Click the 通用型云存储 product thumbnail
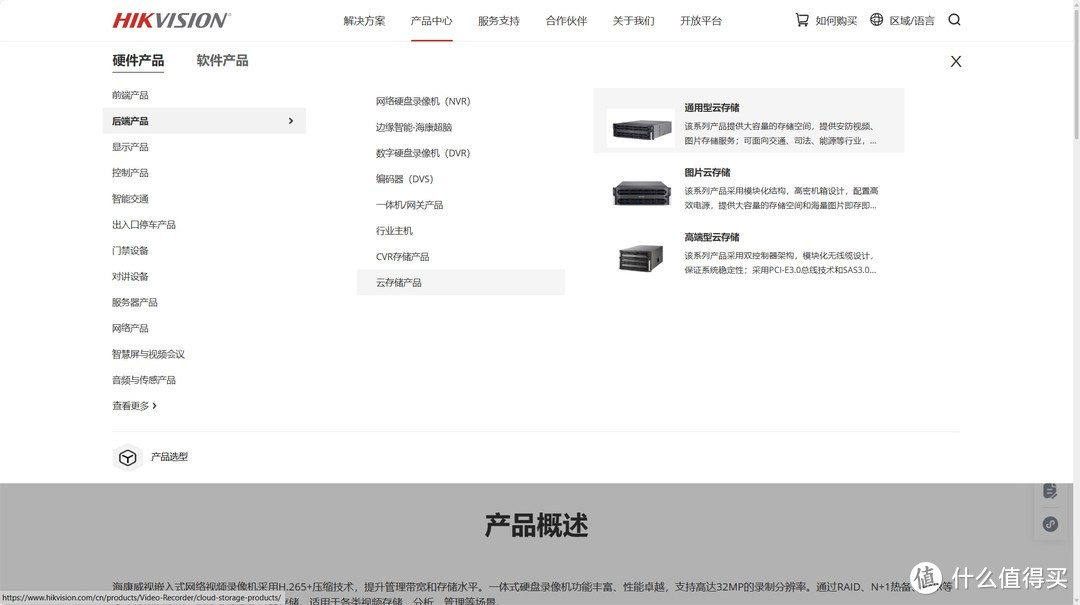 [641, 128]
